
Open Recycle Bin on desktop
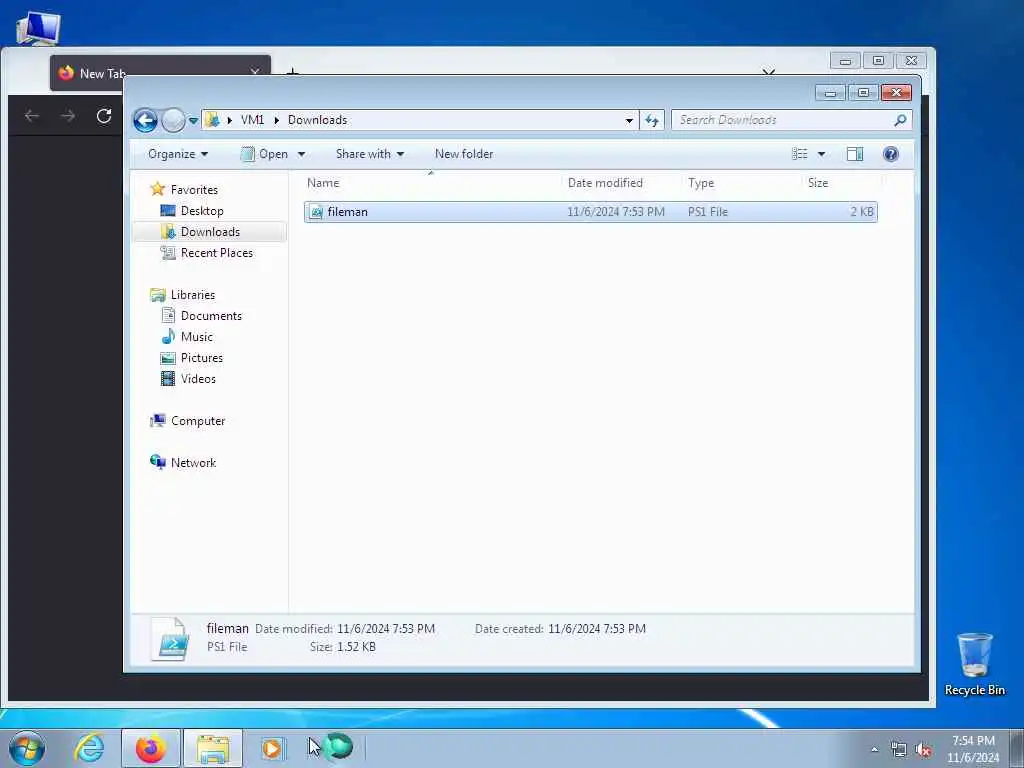[x=974, y=664]
